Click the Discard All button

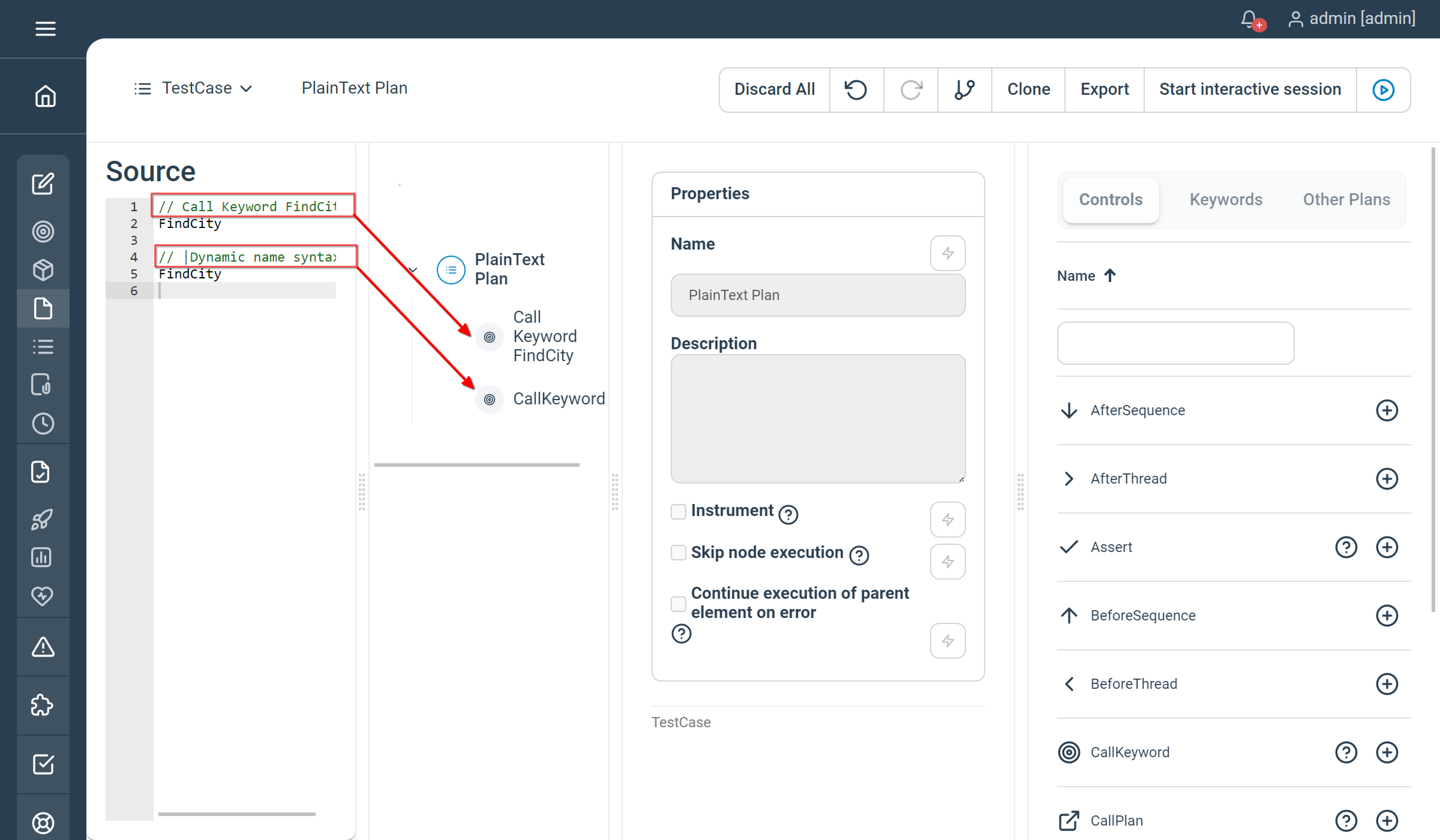pyautogui.click(x=774, y=89)
